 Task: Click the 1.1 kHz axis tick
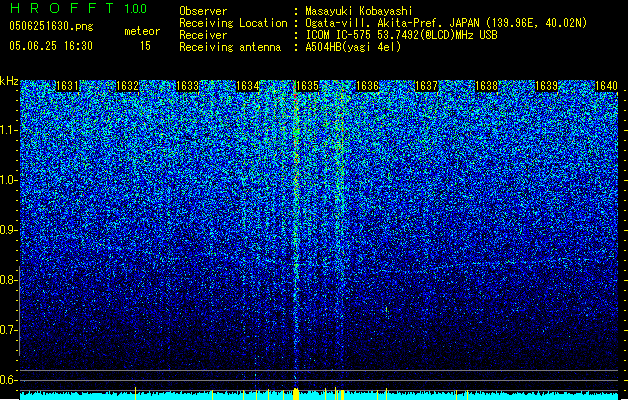[9, 130]
